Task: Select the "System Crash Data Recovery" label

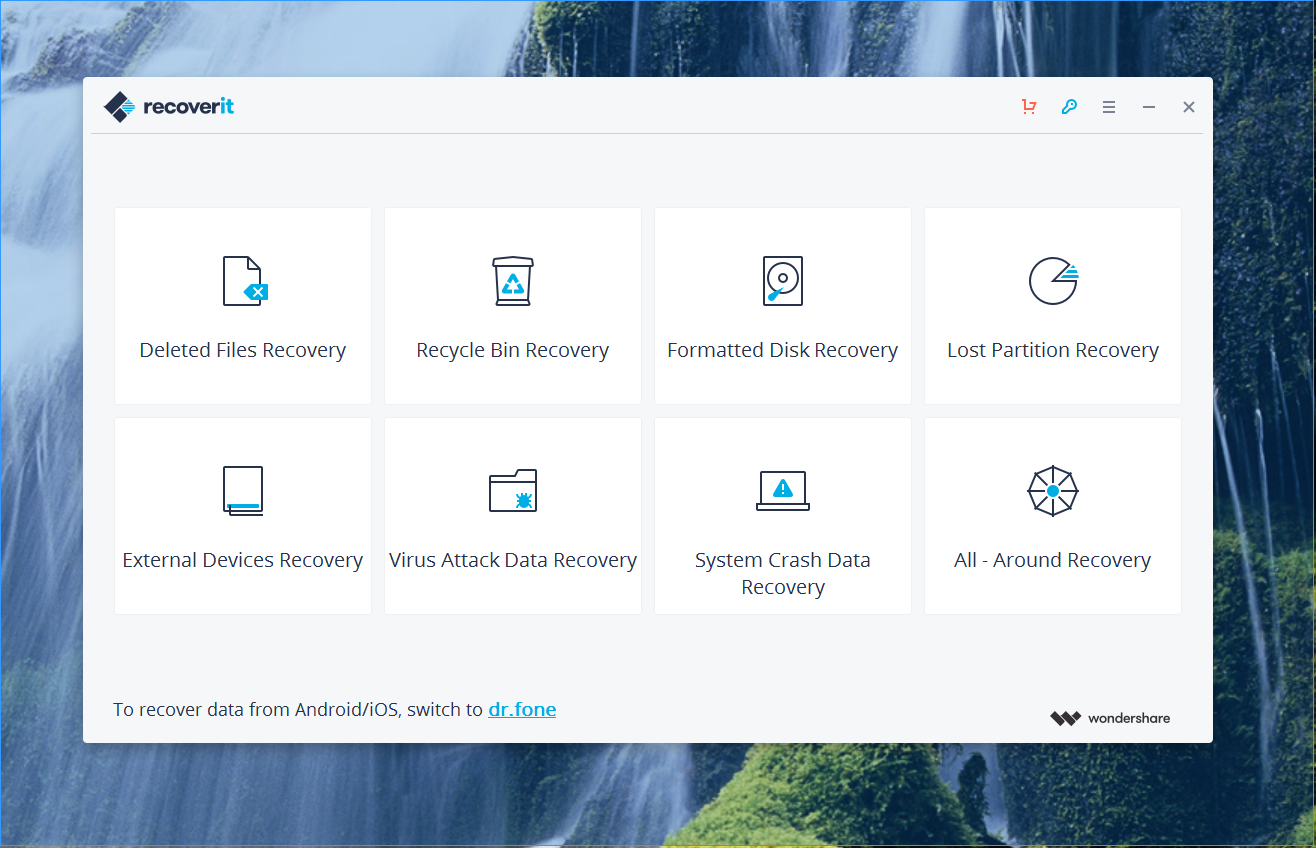Action: tap(783, 573)
